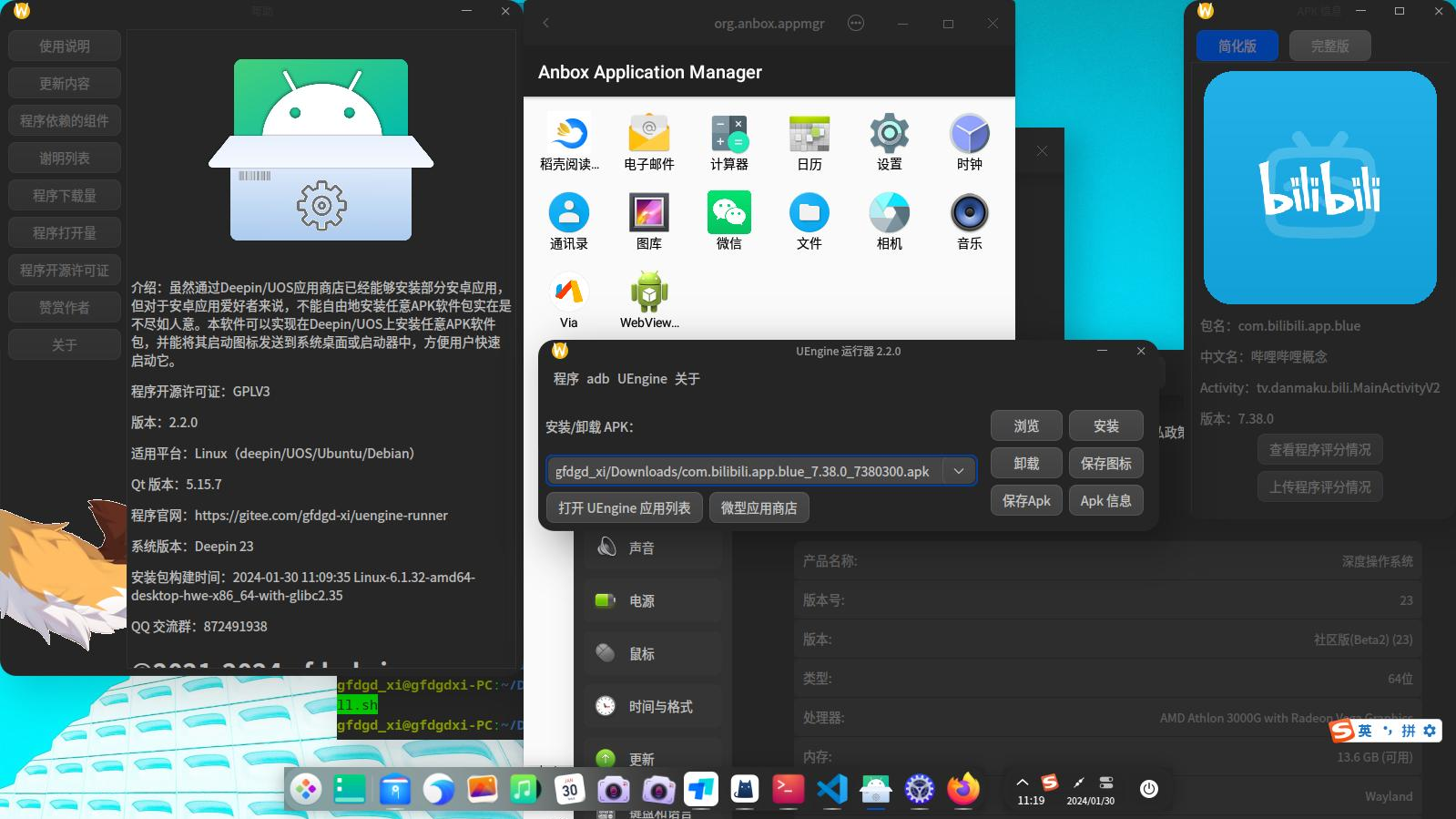Click Sogou input toolbar settings gear
This screenshot has height=819, width=1456.
coord(1430,731)
